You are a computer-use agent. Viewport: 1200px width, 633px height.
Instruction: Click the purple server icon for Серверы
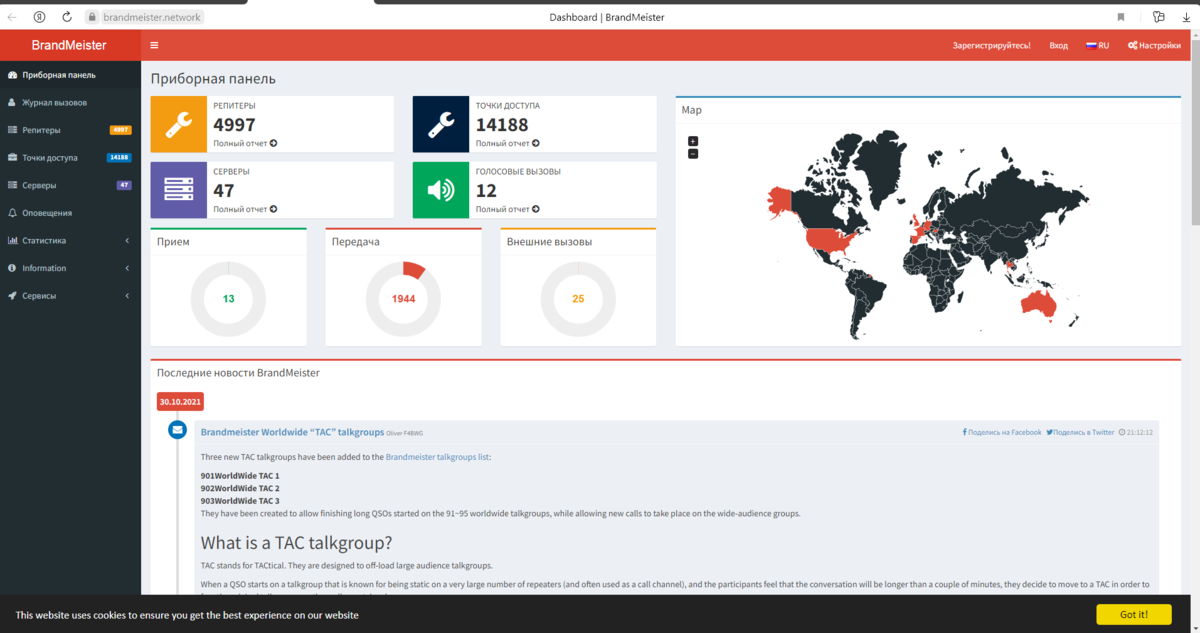179,190
